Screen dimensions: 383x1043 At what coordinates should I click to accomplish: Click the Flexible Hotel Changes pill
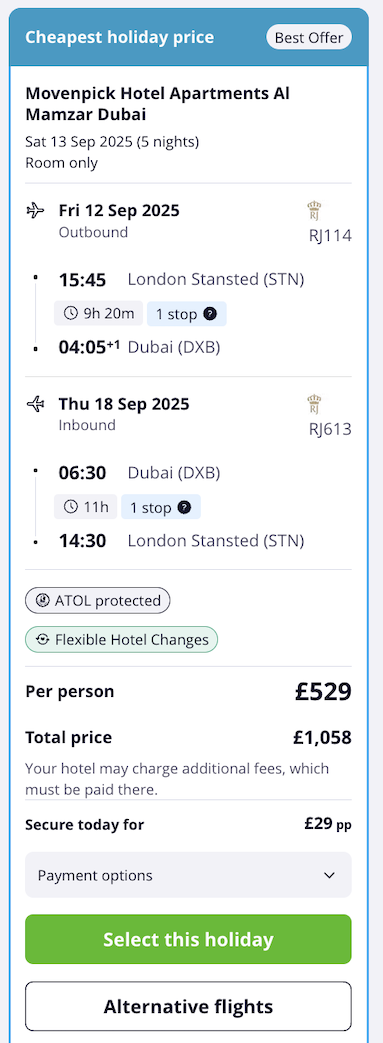122,640
